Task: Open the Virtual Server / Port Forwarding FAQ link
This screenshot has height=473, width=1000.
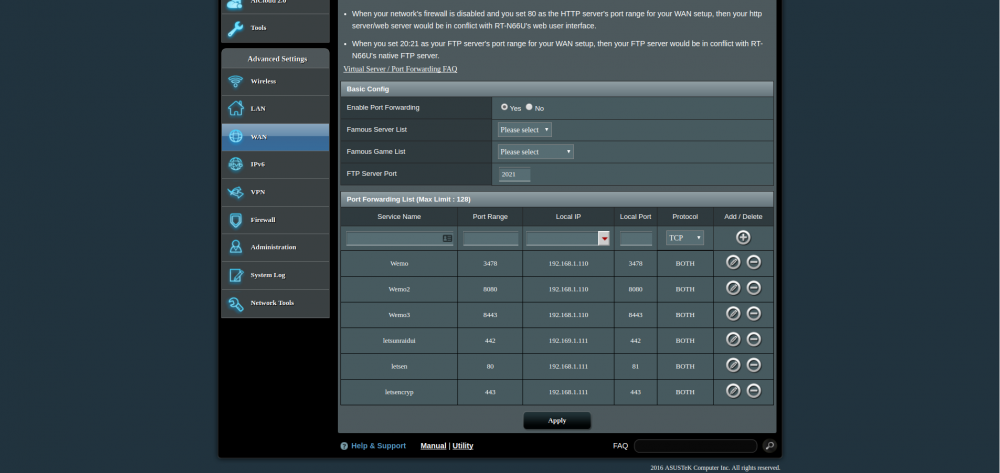Action: (400, 69)
